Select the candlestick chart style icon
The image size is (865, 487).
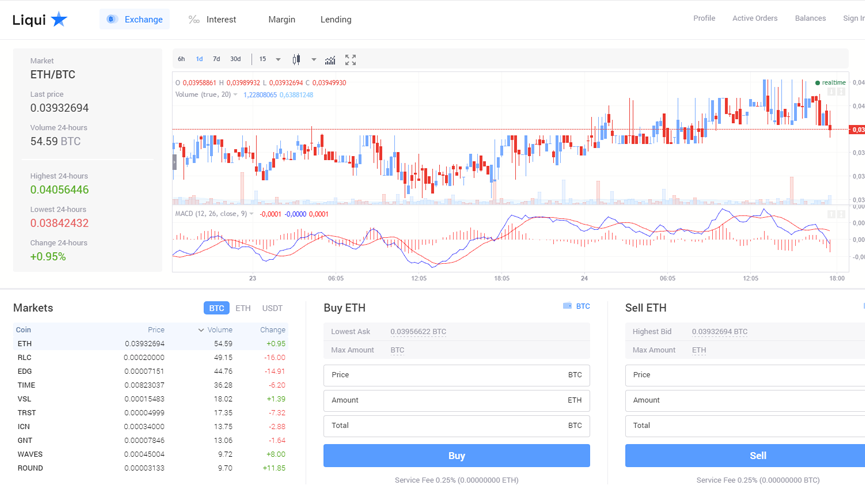coord(296,60)
